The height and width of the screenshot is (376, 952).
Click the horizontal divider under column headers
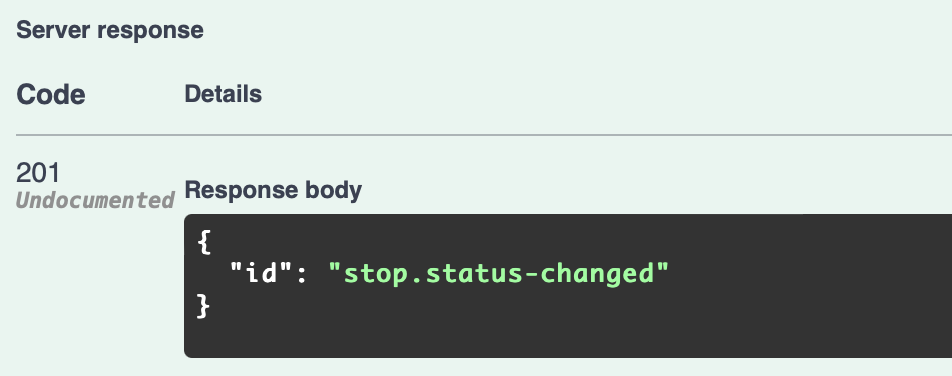(x=484, y=134)
